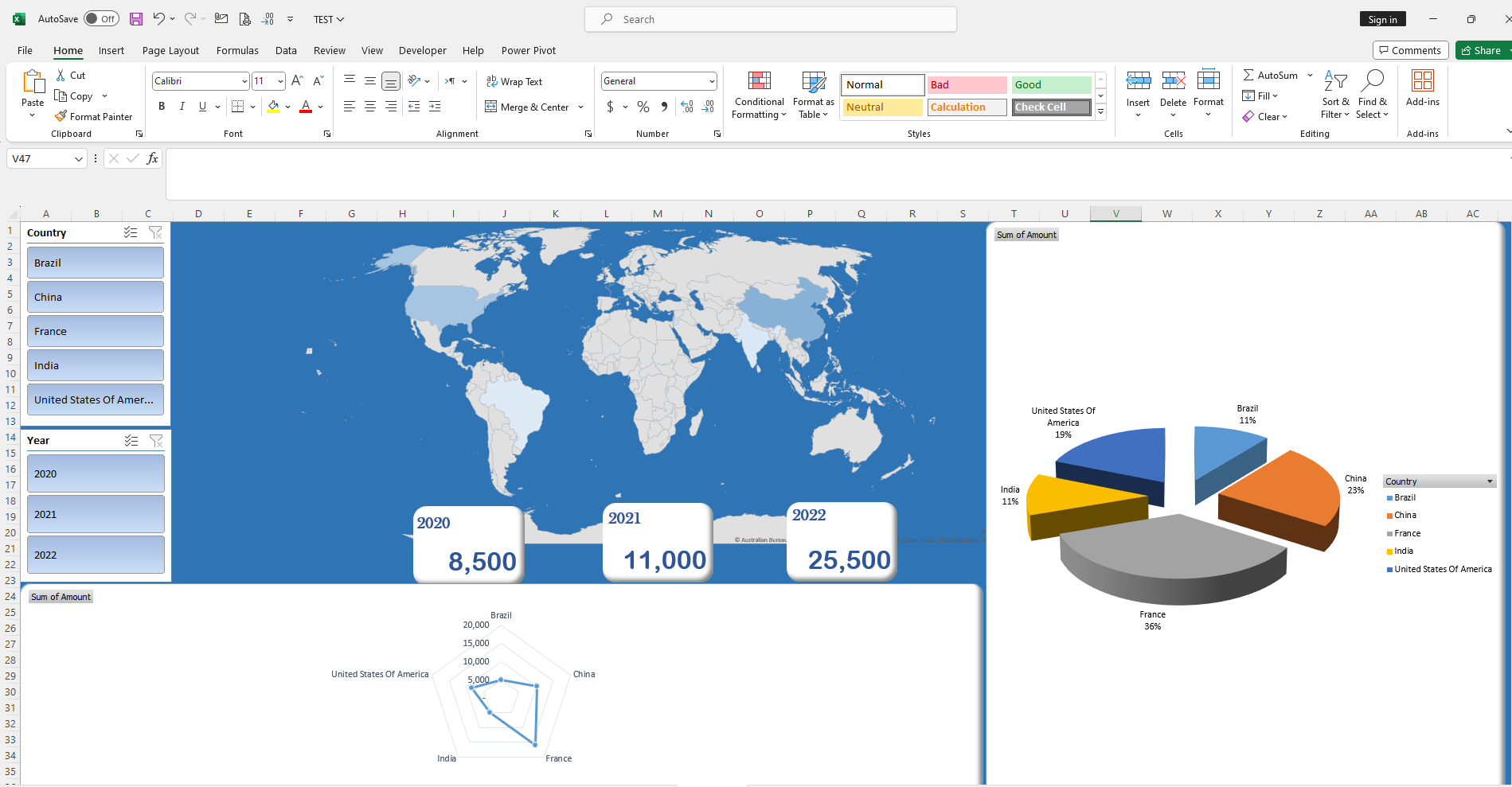This screenshot has height=787, width=1512.
Task: Toggle the AutoSave switch
Action: tap(101, 19)
